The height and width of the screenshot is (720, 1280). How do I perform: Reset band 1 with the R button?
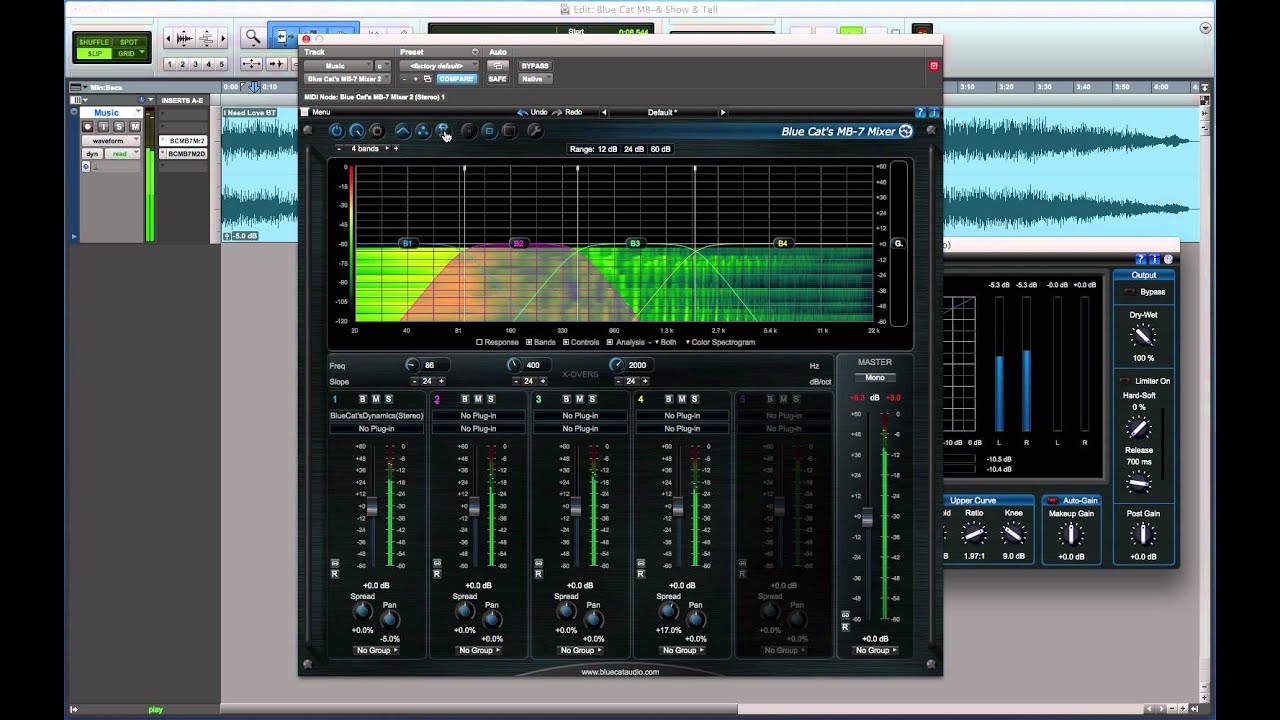coord(335,573)
